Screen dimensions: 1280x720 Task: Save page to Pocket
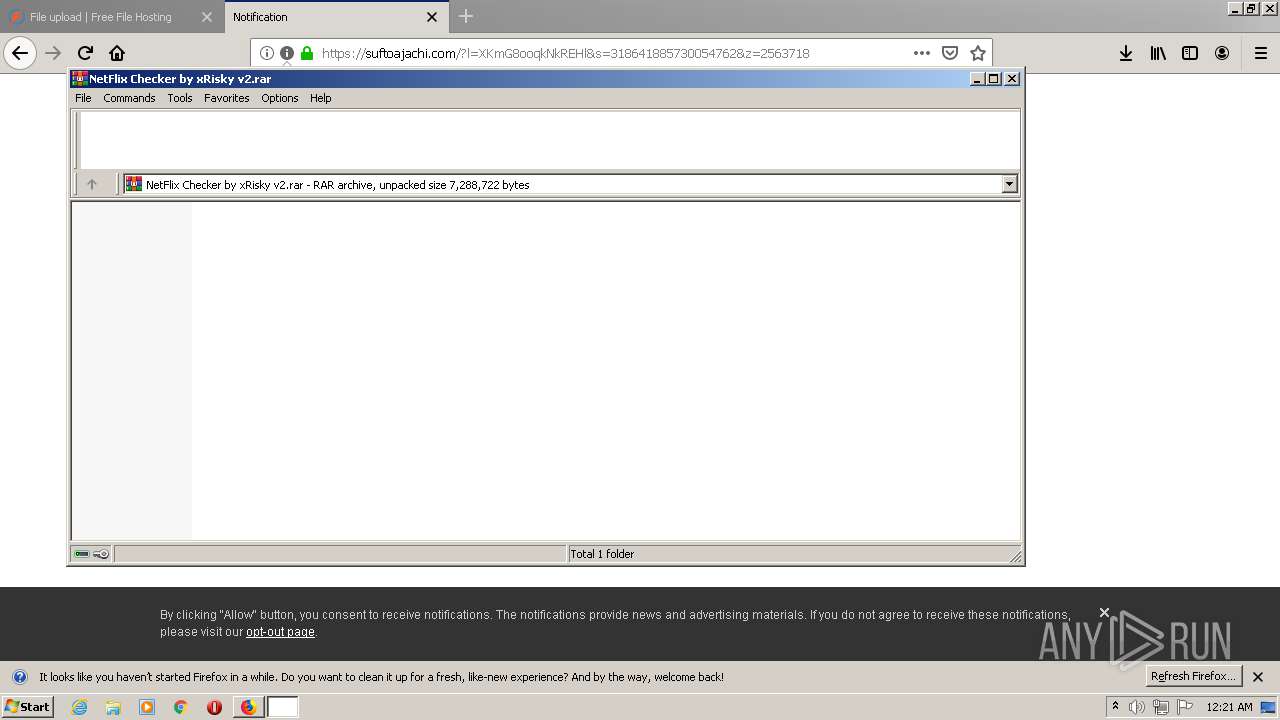point(950,53)
